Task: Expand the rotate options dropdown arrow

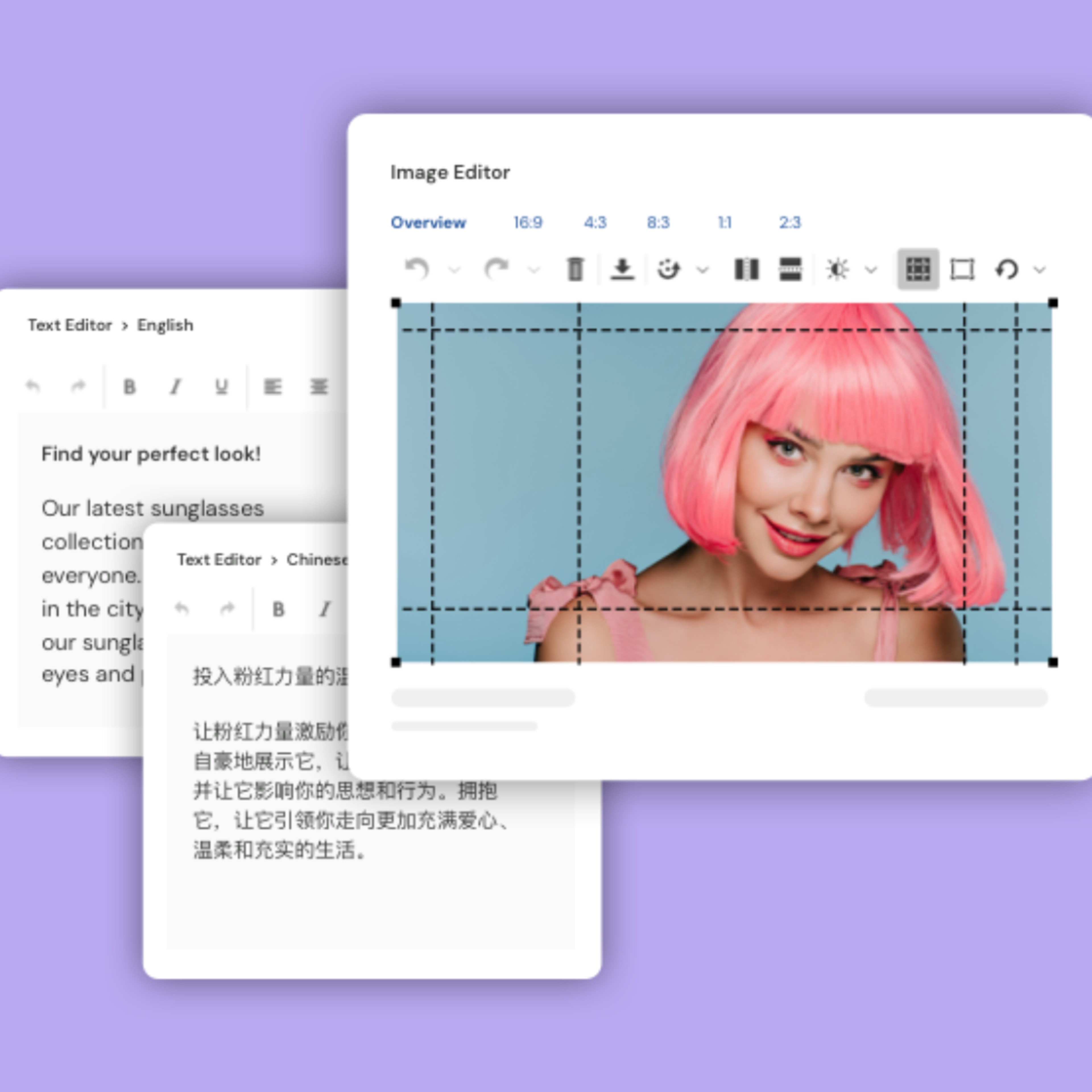Action: (x=1039, y=270)
